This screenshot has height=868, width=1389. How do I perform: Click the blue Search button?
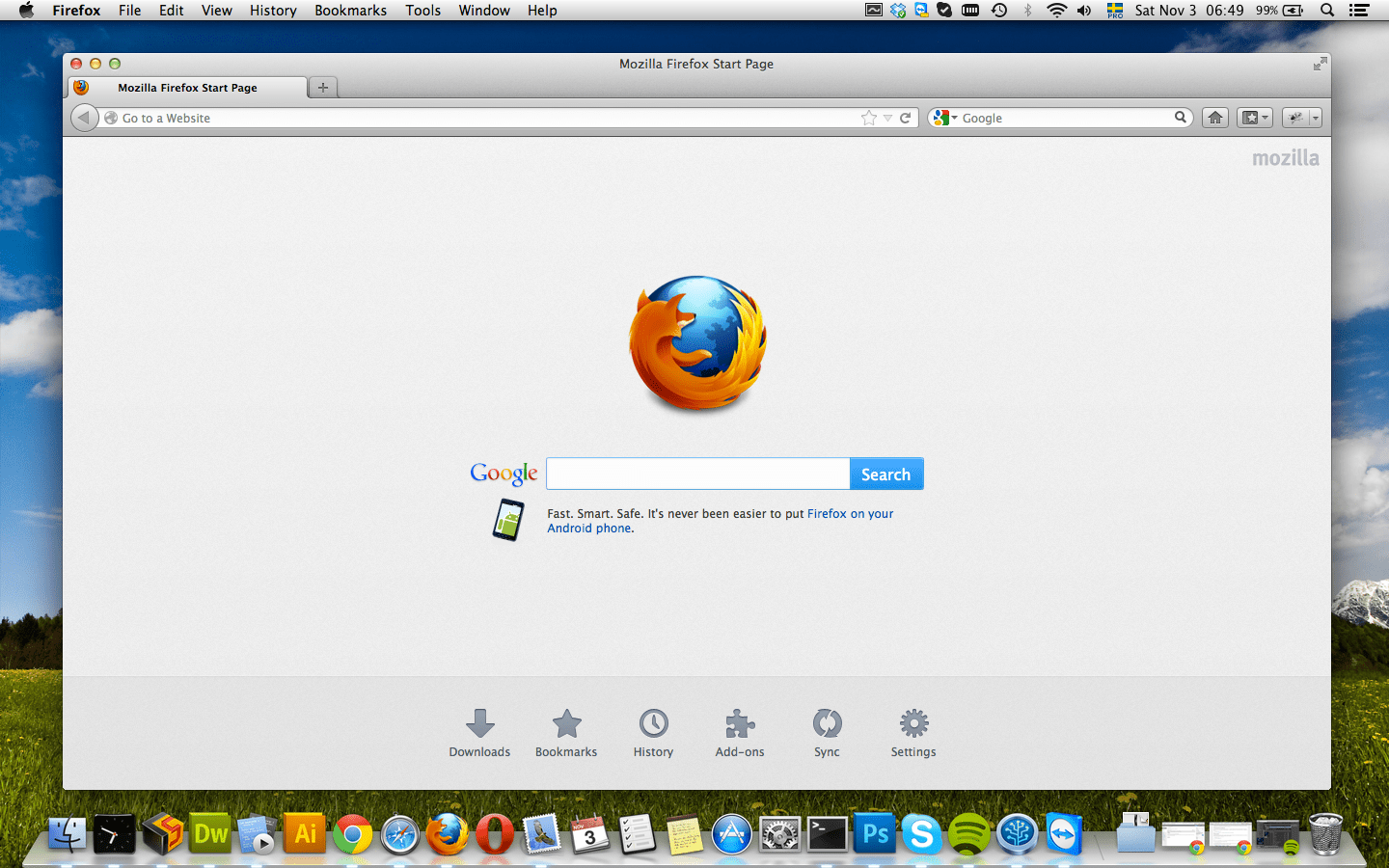(885, 474)
